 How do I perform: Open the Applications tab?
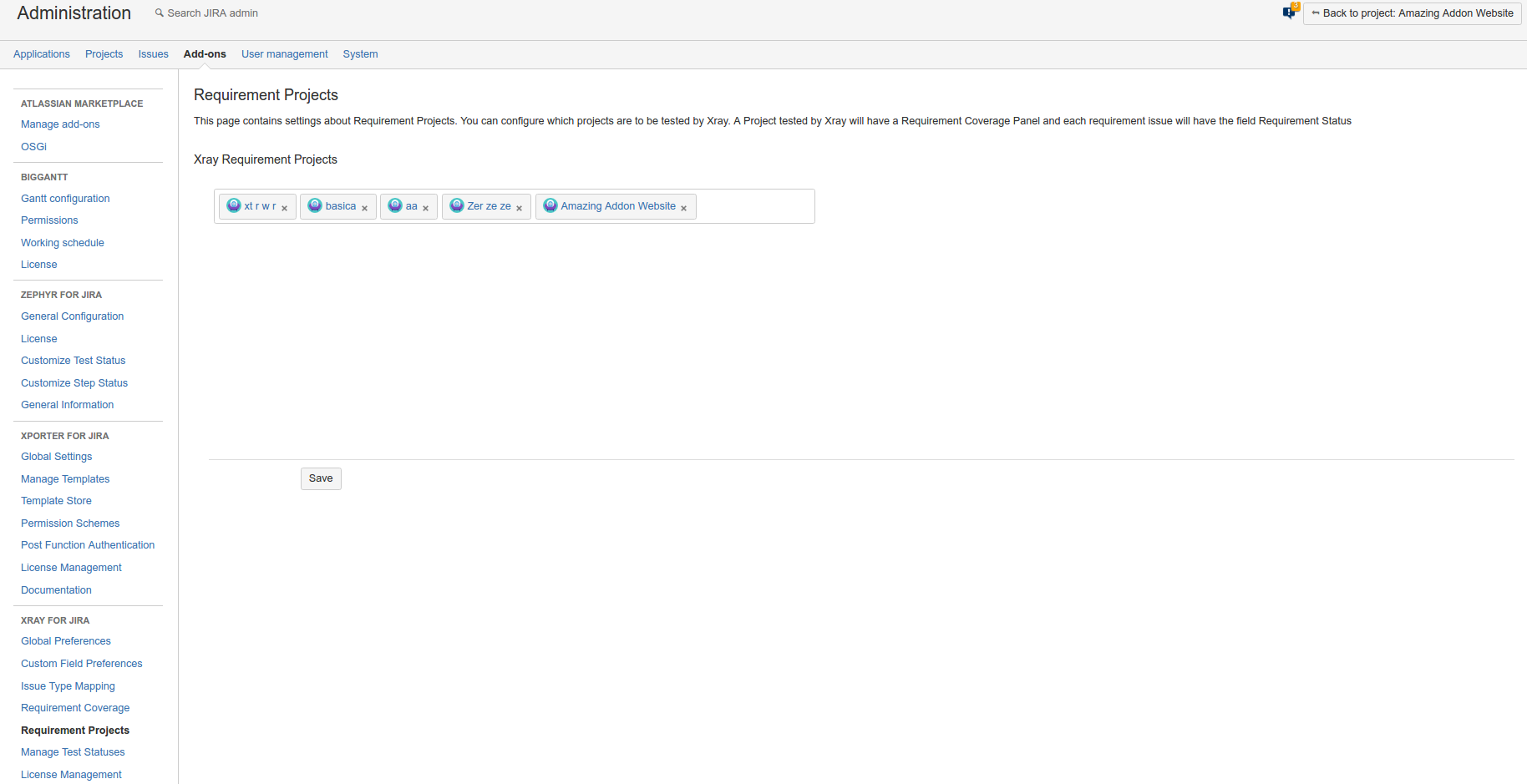(x=42, y=54)
